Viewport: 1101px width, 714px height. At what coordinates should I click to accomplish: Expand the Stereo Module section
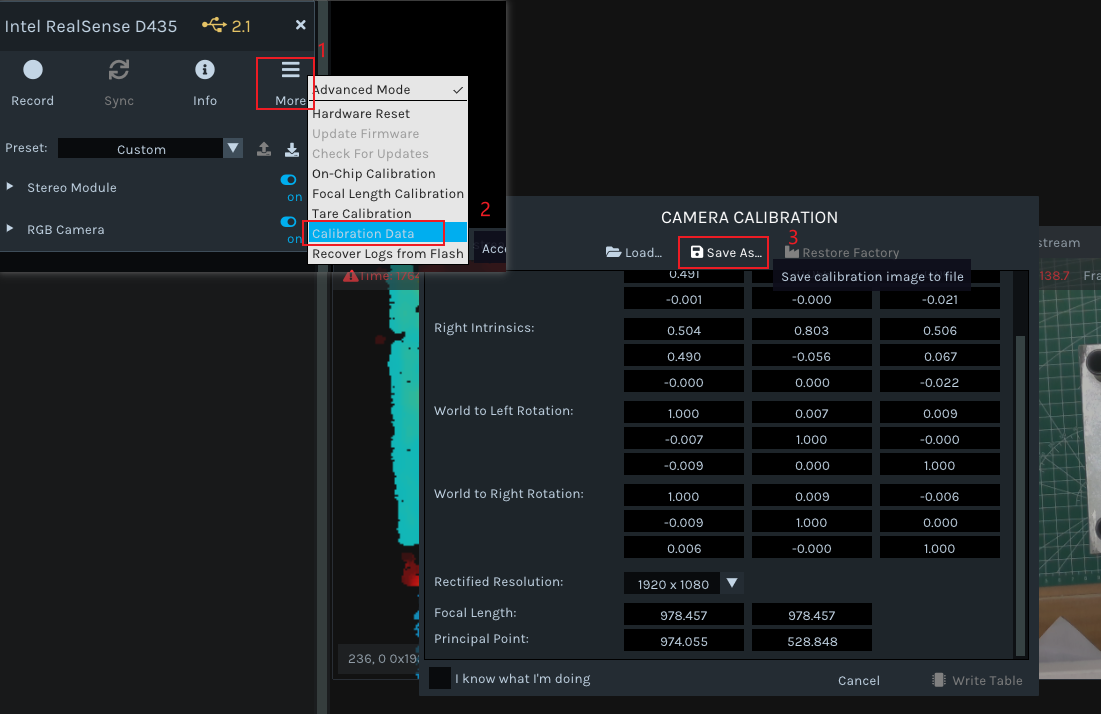coord(10,187)
